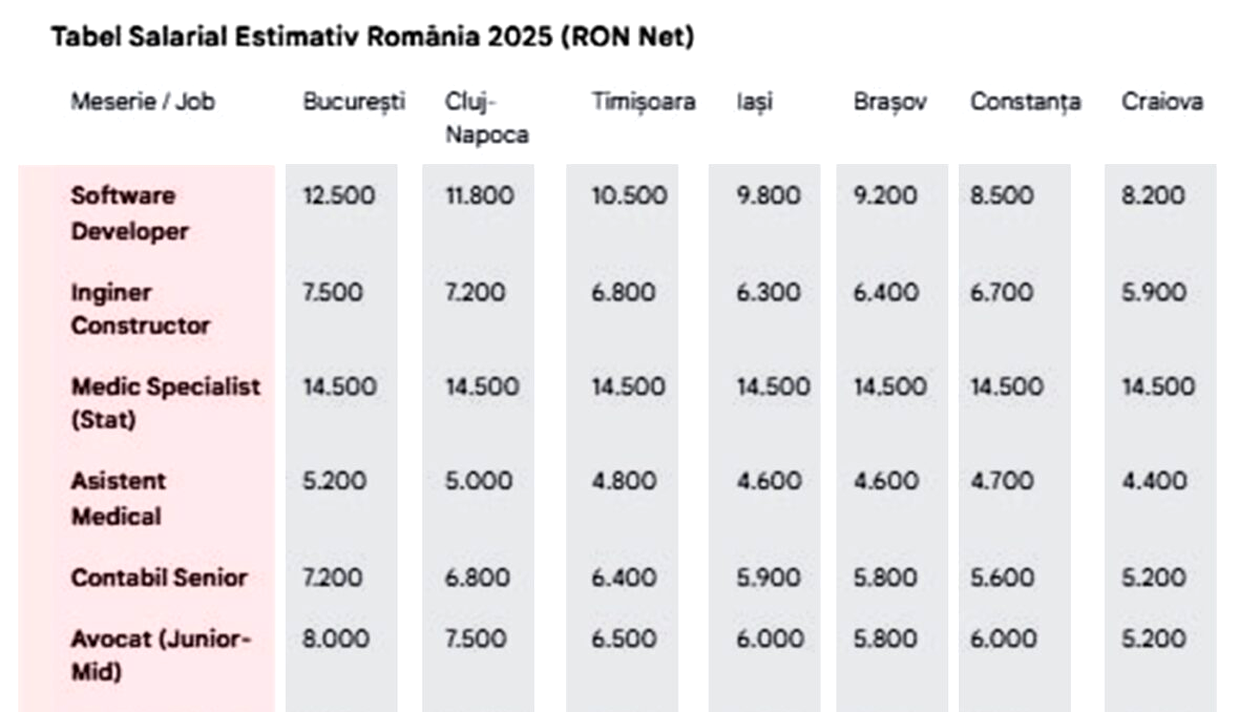
Task: Select Inginer Constructor salary in Constanța
Action: point(1001,293)
